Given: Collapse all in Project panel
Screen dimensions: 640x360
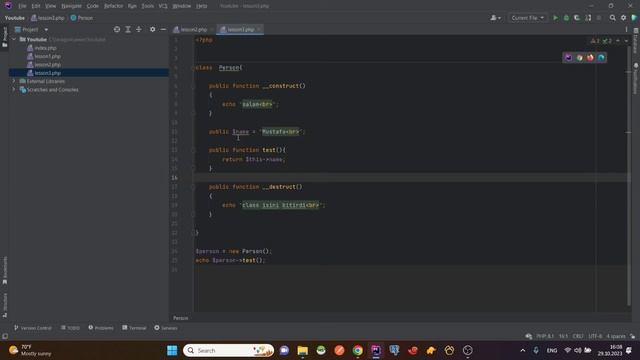Looking at the screenshot, I should click(139, 29).
